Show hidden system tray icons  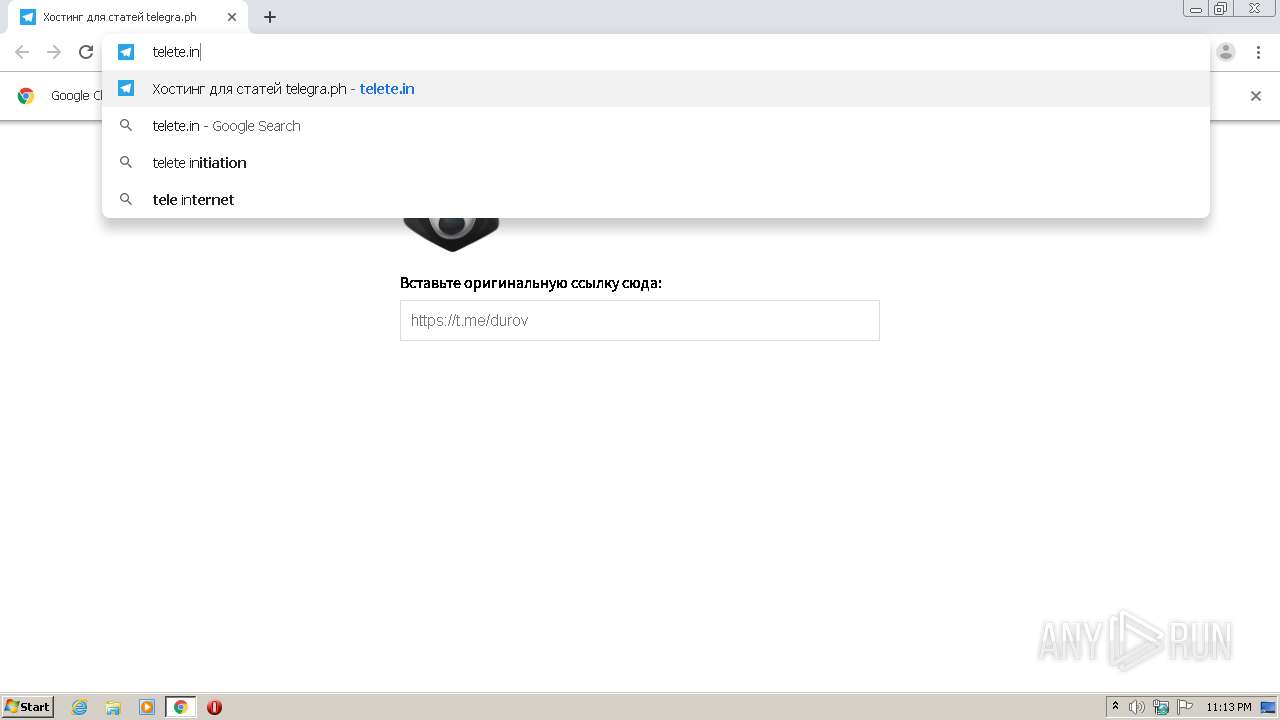(1115, 707)
